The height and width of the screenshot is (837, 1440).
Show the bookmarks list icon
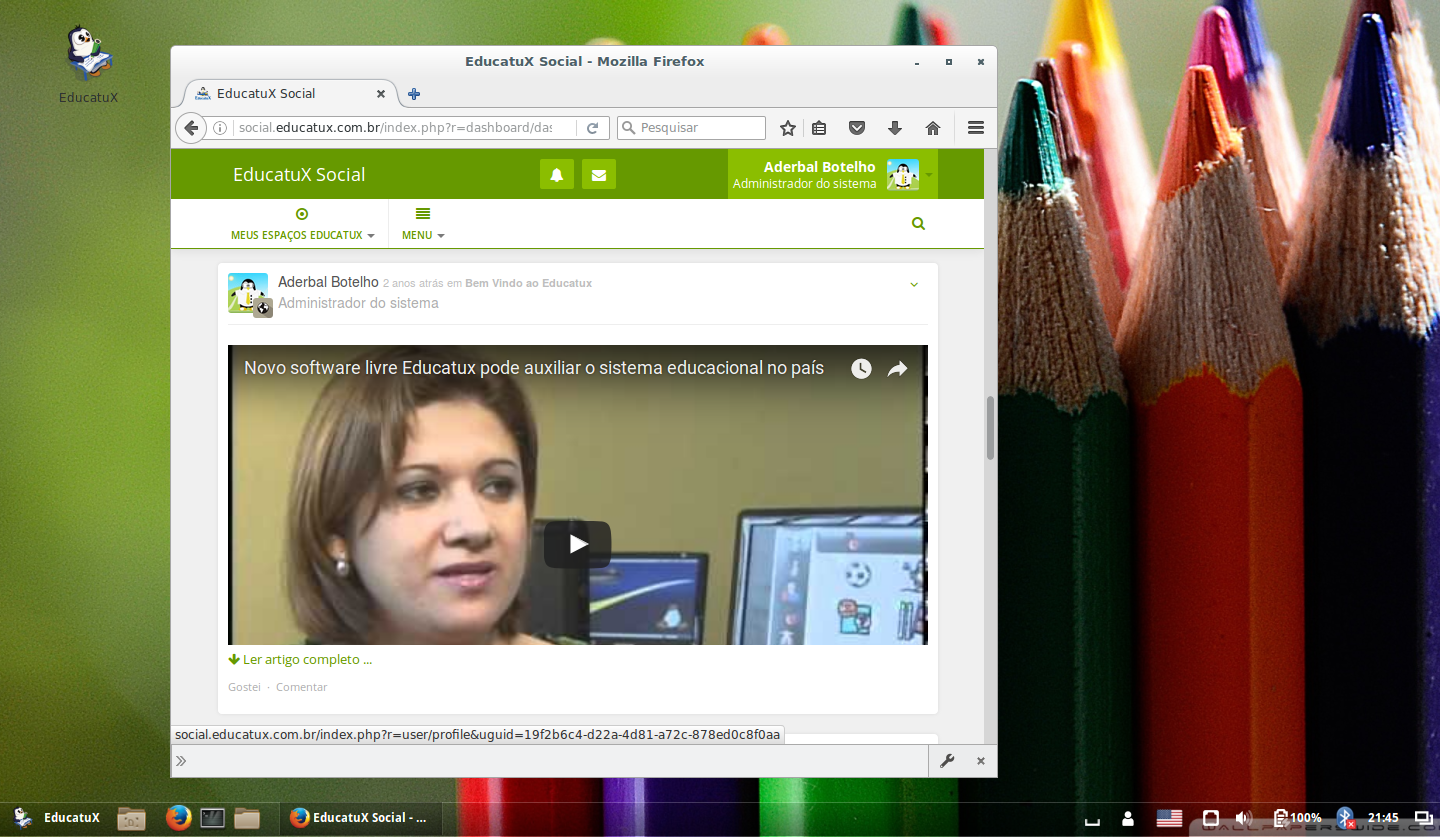(819, 128)
